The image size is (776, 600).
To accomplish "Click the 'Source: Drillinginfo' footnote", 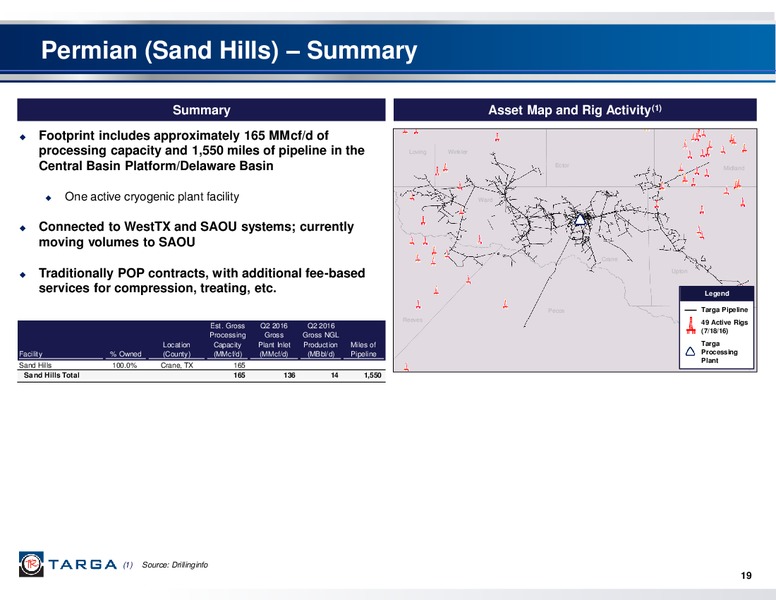I will 175,565.
